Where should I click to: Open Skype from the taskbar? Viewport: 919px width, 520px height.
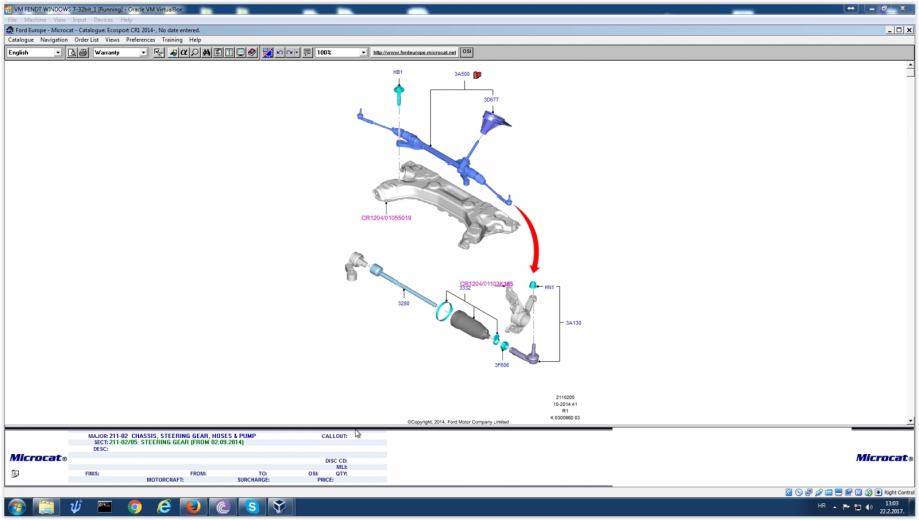251,507
